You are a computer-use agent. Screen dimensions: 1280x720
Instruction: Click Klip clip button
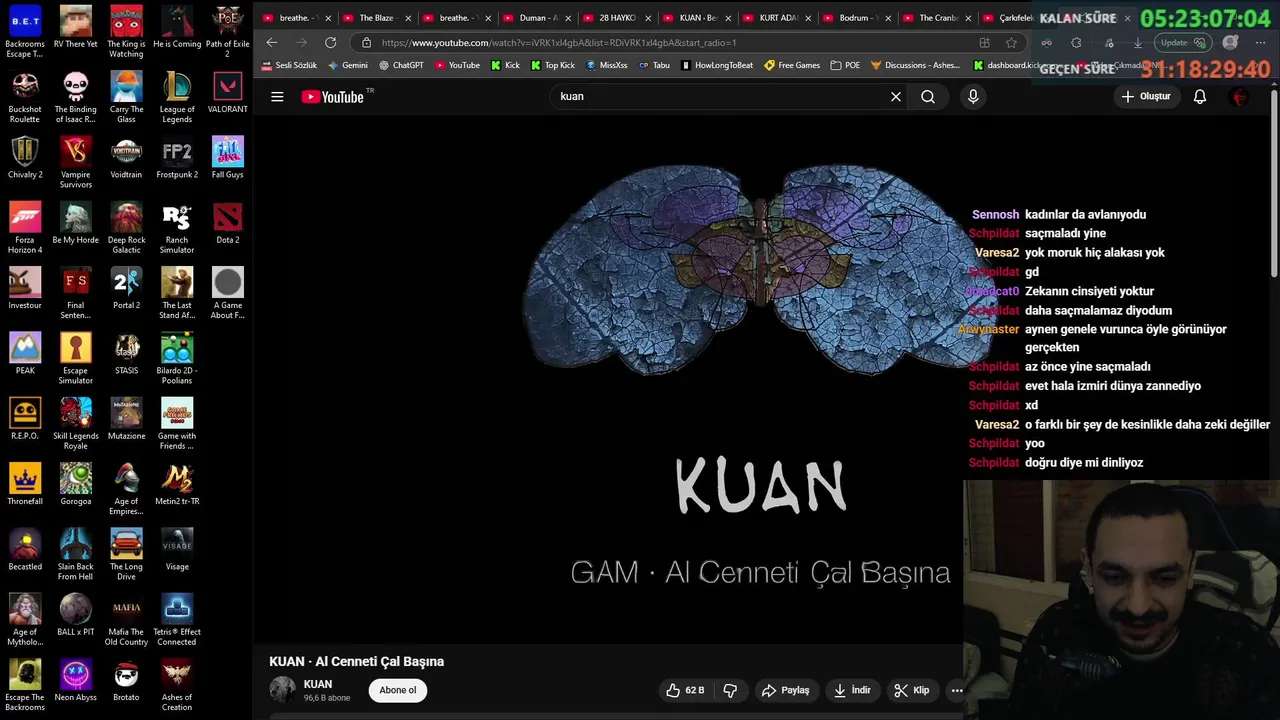(x=911, y=690)
